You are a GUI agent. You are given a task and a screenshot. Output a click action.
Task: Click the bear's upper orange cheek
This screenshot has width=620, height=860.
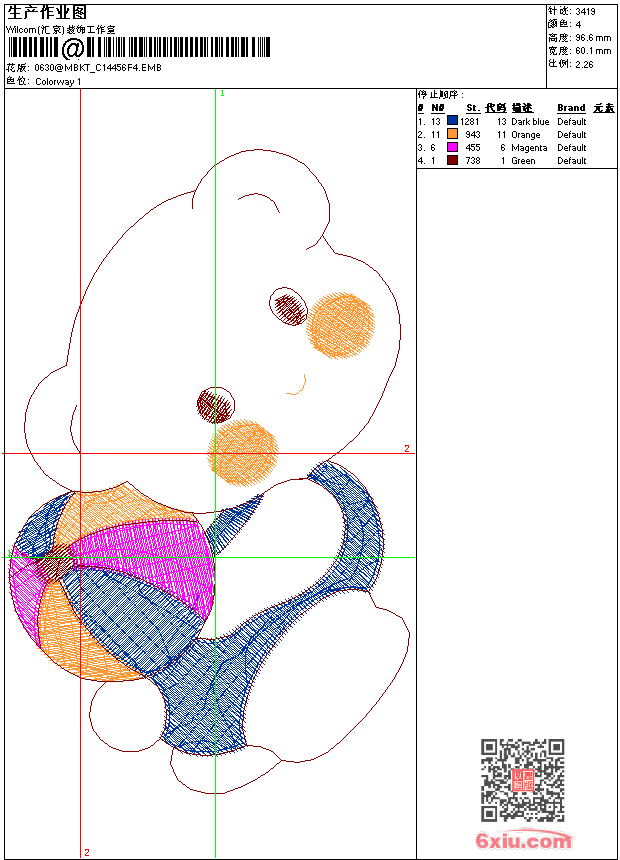(340, 325)
